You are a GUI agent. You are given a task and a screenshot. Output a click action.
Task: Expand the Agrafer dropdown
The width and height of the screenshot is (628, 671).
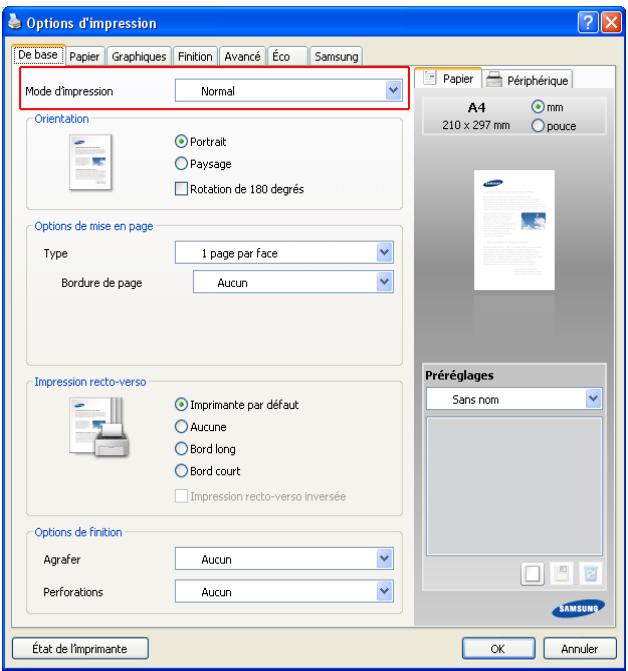click(x=284, y=558)
